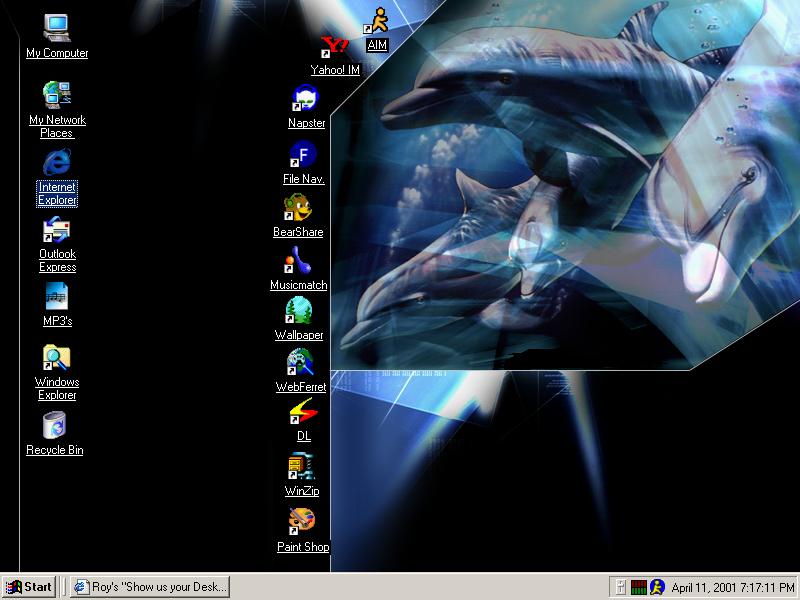
Task: Select the AIM running man desktop icon
Action: coord(377,22)
